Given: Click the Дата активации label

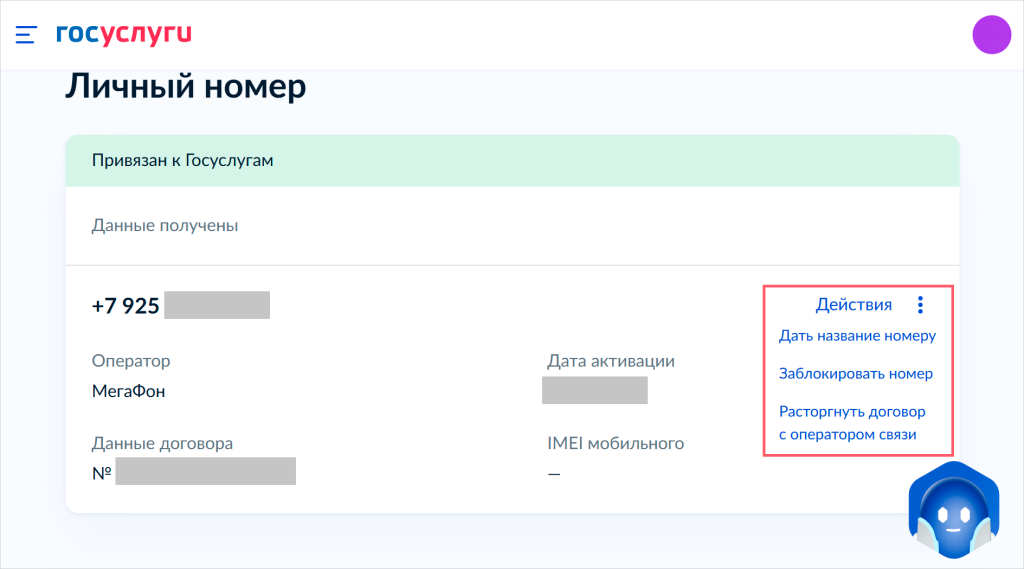Looking at the screenshot, I should [611, 361].
